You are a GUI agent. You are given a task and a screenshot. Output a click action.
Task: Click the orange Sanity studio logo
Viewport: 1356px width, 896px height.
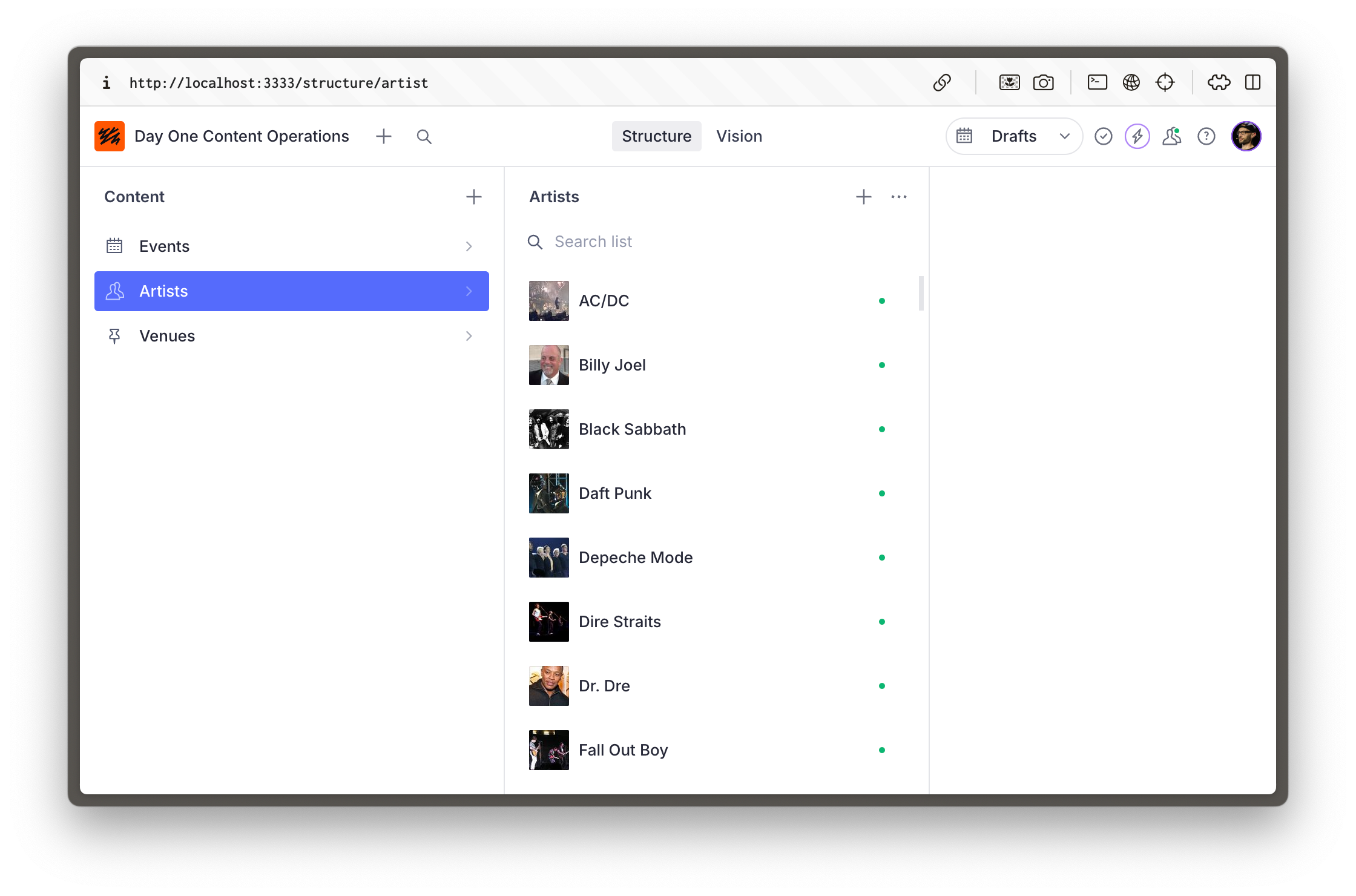[x=110, y=136]
